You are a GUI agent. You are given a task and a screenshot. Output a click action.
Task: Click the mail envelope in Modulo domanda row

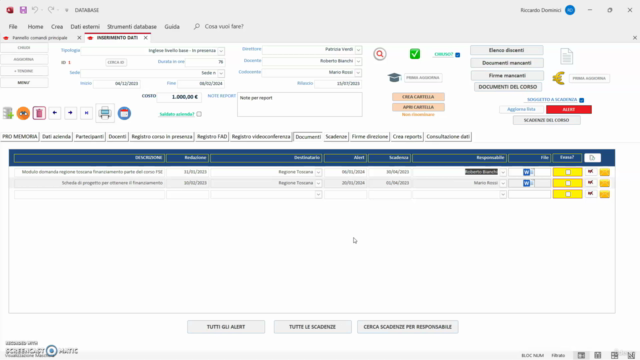tap(604, 172)
